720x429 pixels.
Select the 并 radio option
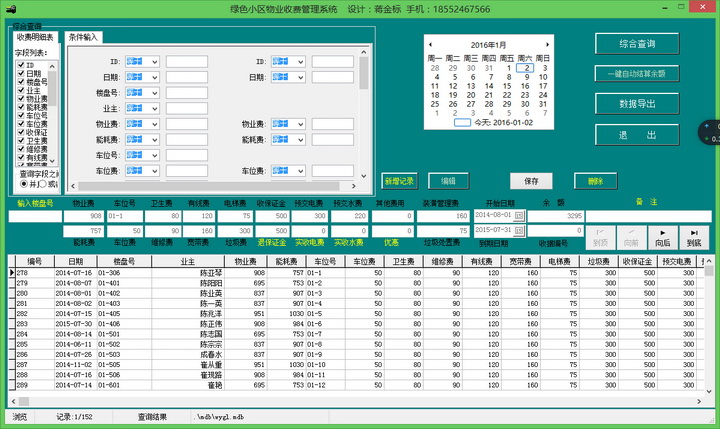[23, 184]
